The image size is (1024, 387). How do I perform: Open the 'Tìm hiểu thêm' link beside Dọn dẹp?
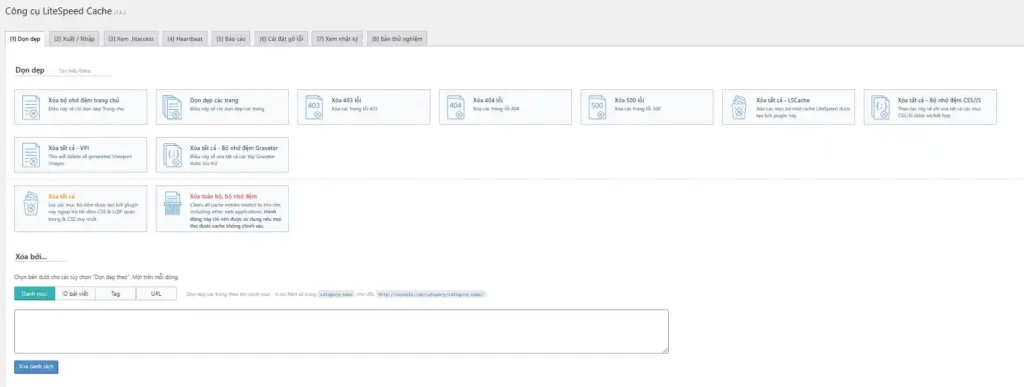coord(75,70)
